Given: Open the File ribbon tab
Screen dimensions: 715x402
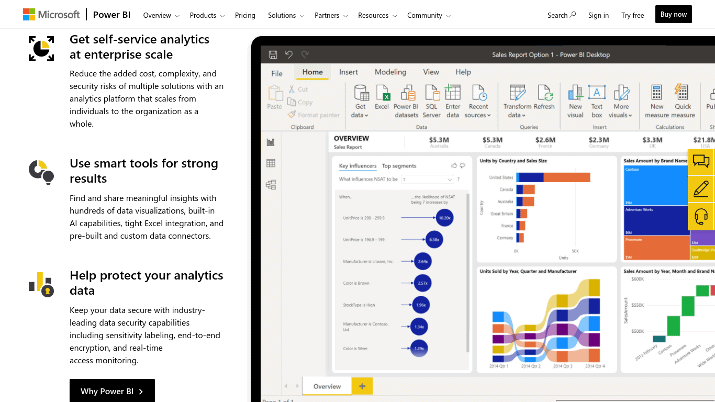Looking at the screenshot, I should 277,73.
